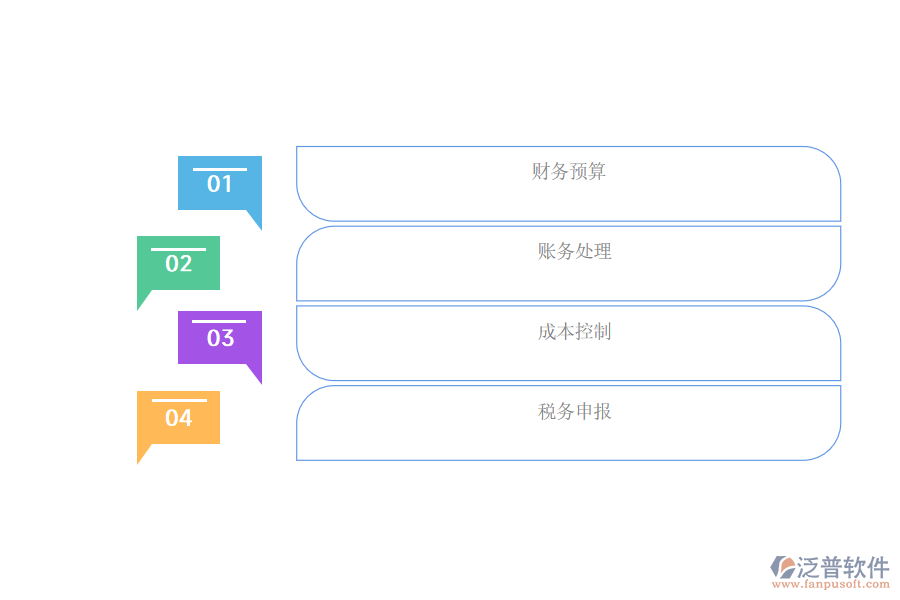Screen dimensions: 900x600
Task: Select the 财务预算 label text
Action: [569, 172]
